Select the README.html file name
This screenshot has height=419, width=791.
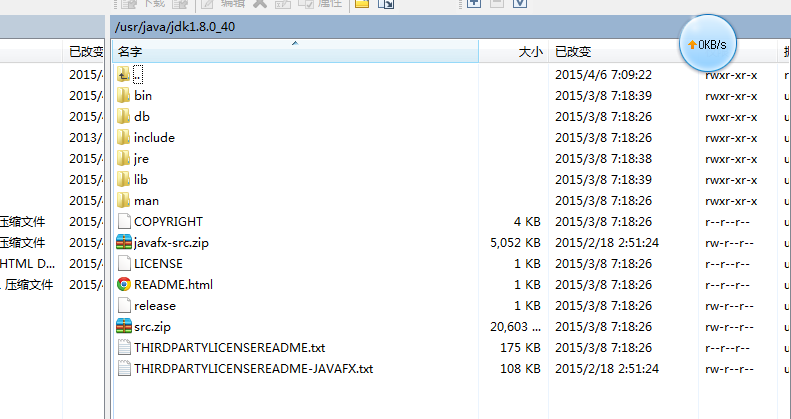click(x=174, y=285)
